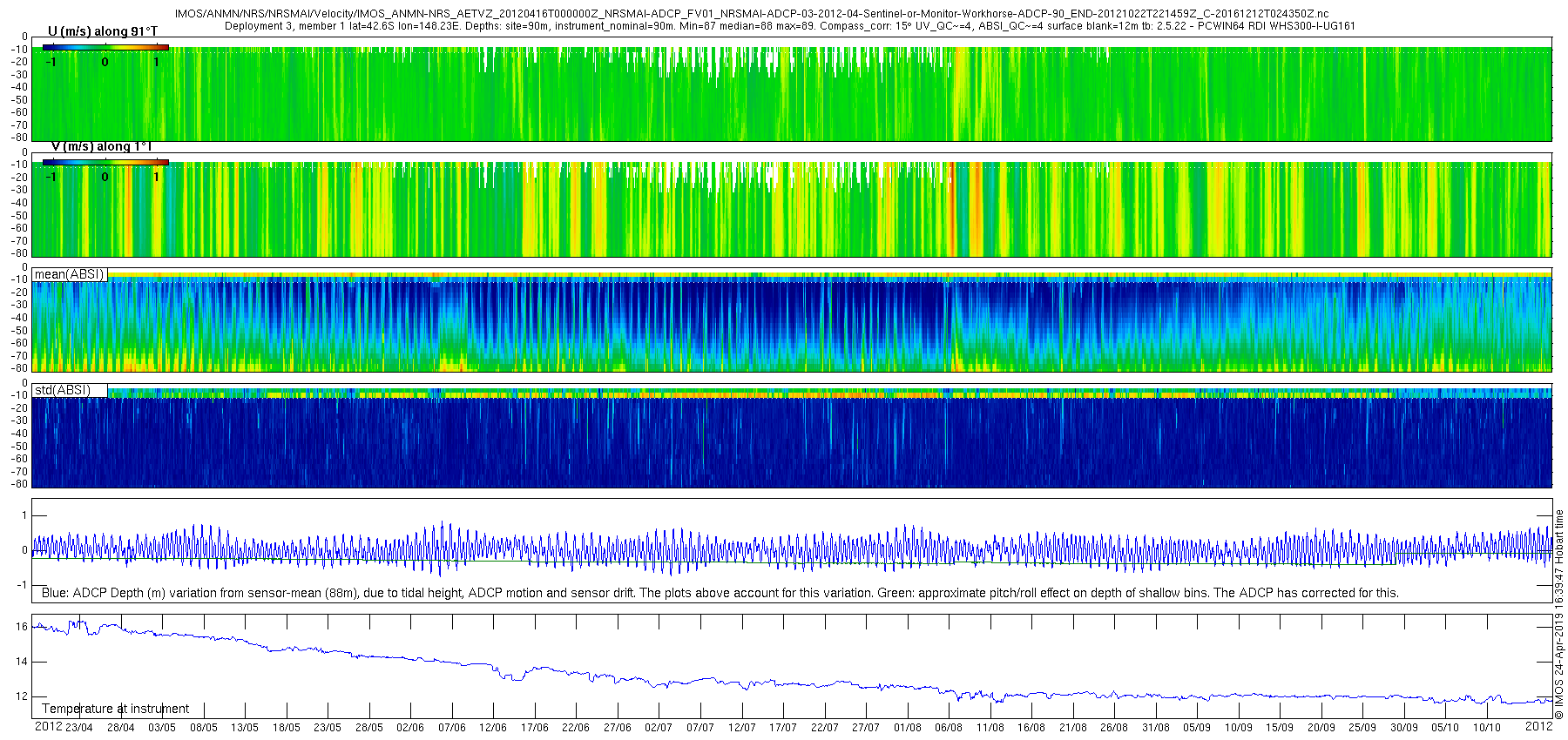This screenshot has height=740, width=1568.
Task: Click the 20/09 date tick label
Action: pyautogui.click(x=1321, y=728)
